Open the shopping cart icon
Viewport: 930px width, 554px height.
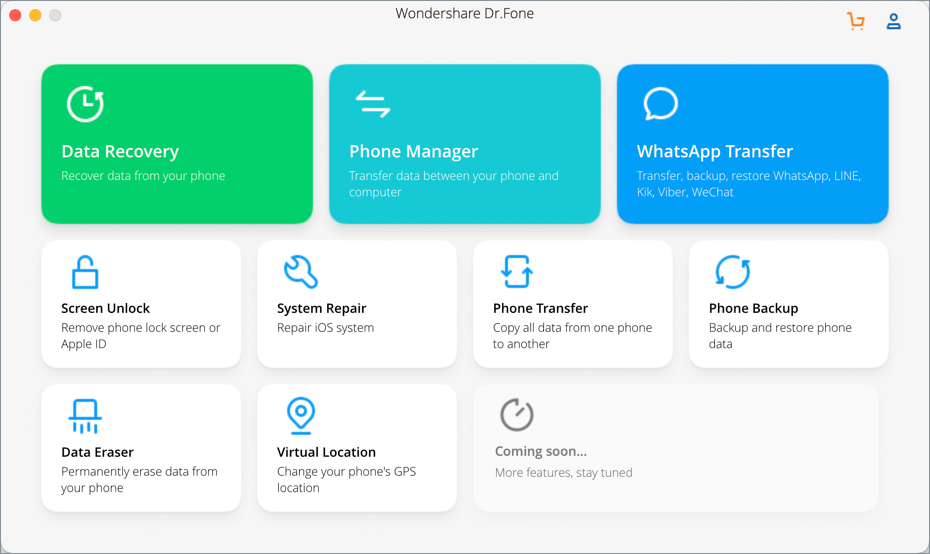pyautogui.click(x=856, y=21)
